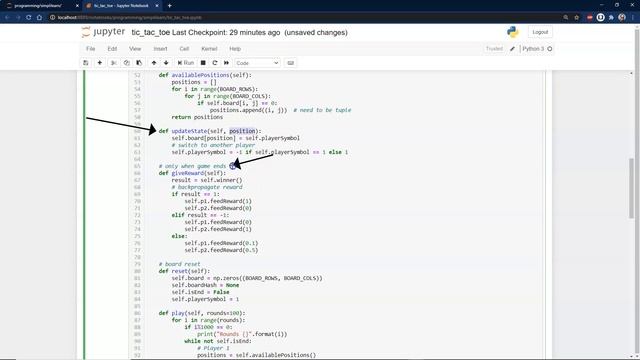
Task: Open the Insert menu
Action: [x=160, y=49]
